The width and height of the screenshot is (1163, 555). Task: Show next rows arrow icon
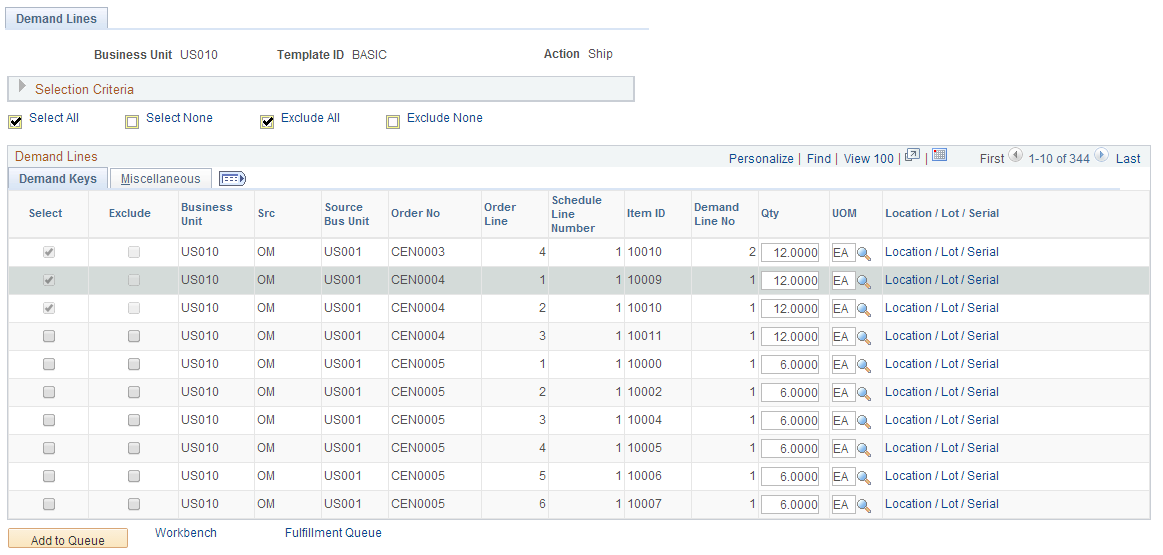click(1101, 156)
